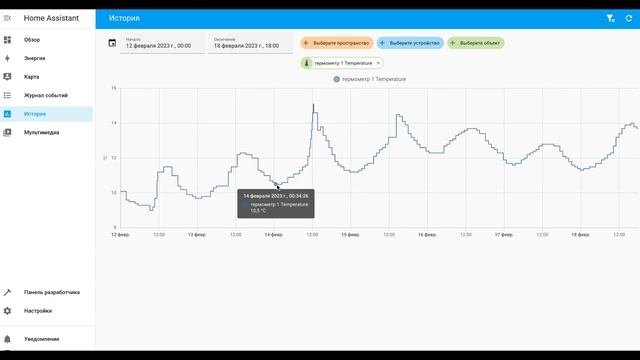Click the Выберите устройство button
The width and height of the screenshot is (640, 360).
pos(410,43)
